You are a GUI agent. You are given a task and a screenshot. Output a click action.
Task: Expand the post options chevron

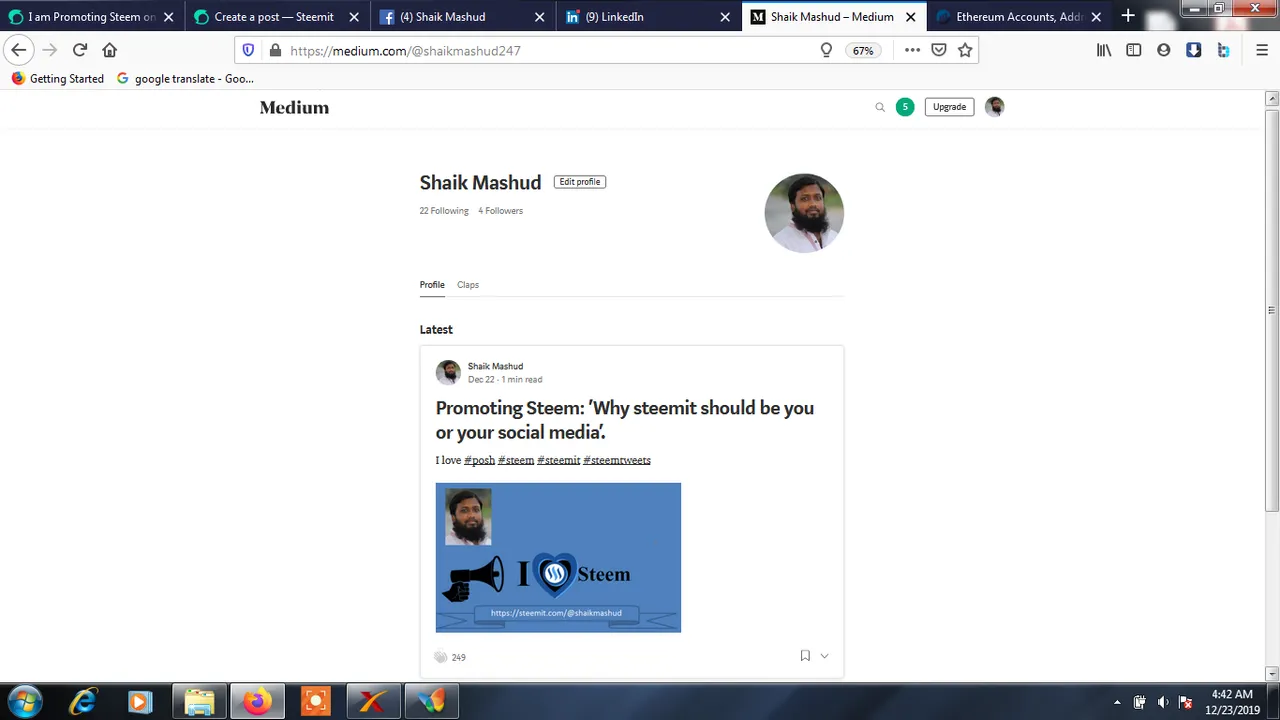tap(824, 656)
